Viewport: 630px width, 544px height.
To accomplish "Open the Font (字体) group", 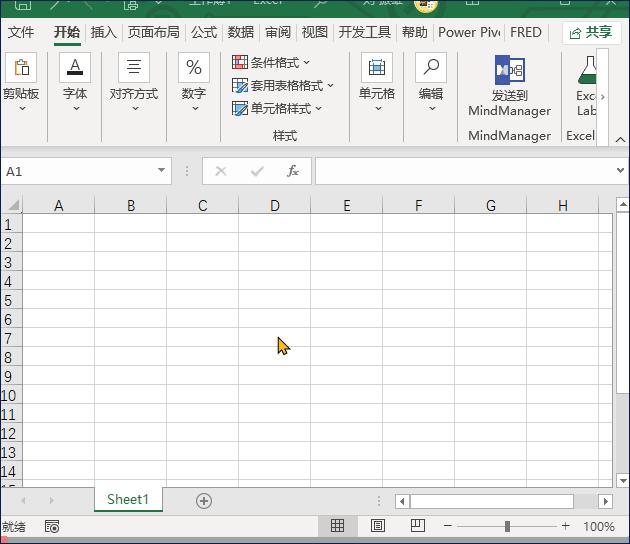I will 75,82.
